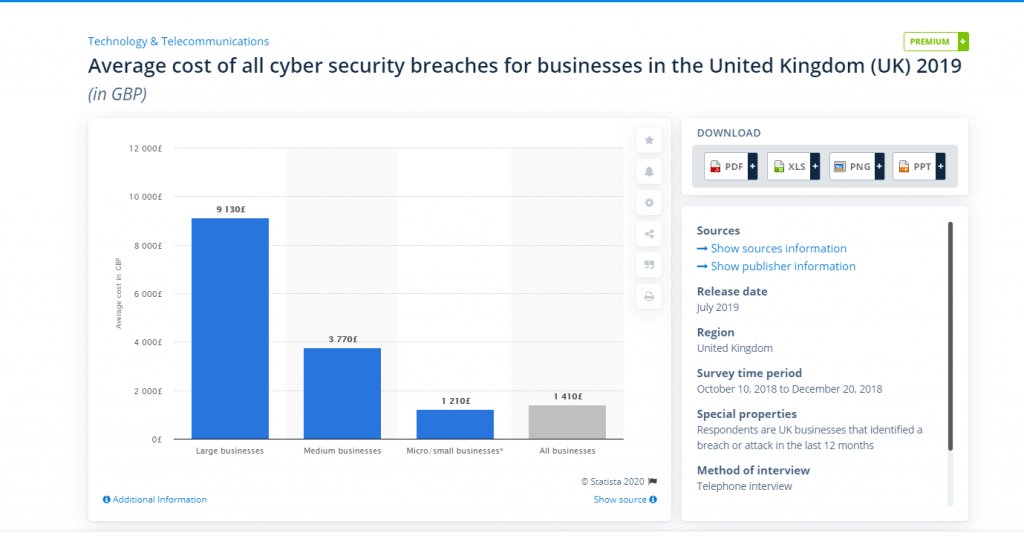Click the quotation citation icon
Screen dimensions: 1024x536
click(x=648, y=265)
